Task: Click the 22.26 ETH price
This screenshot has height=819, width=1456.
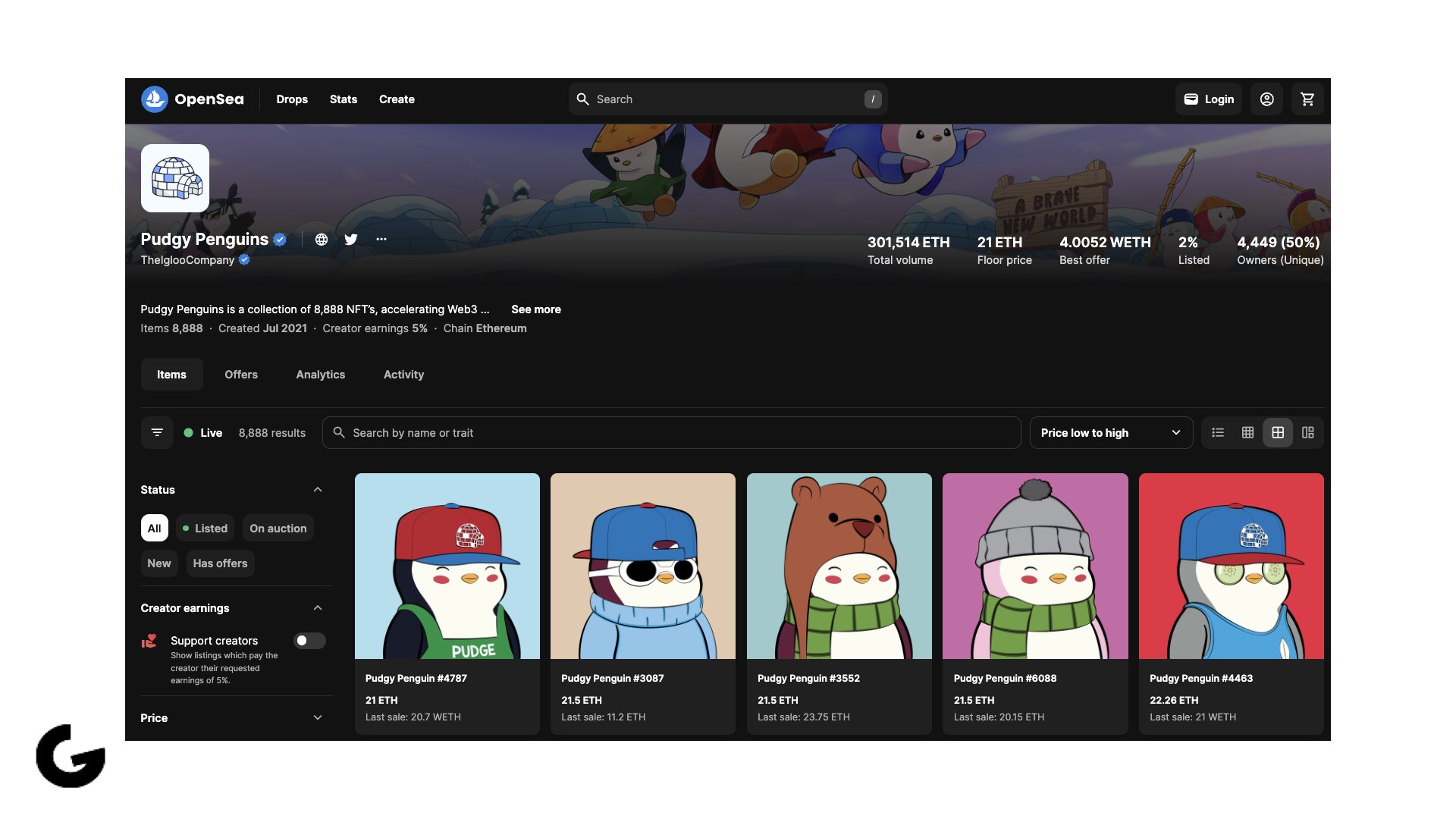Action: point(1174,701)
